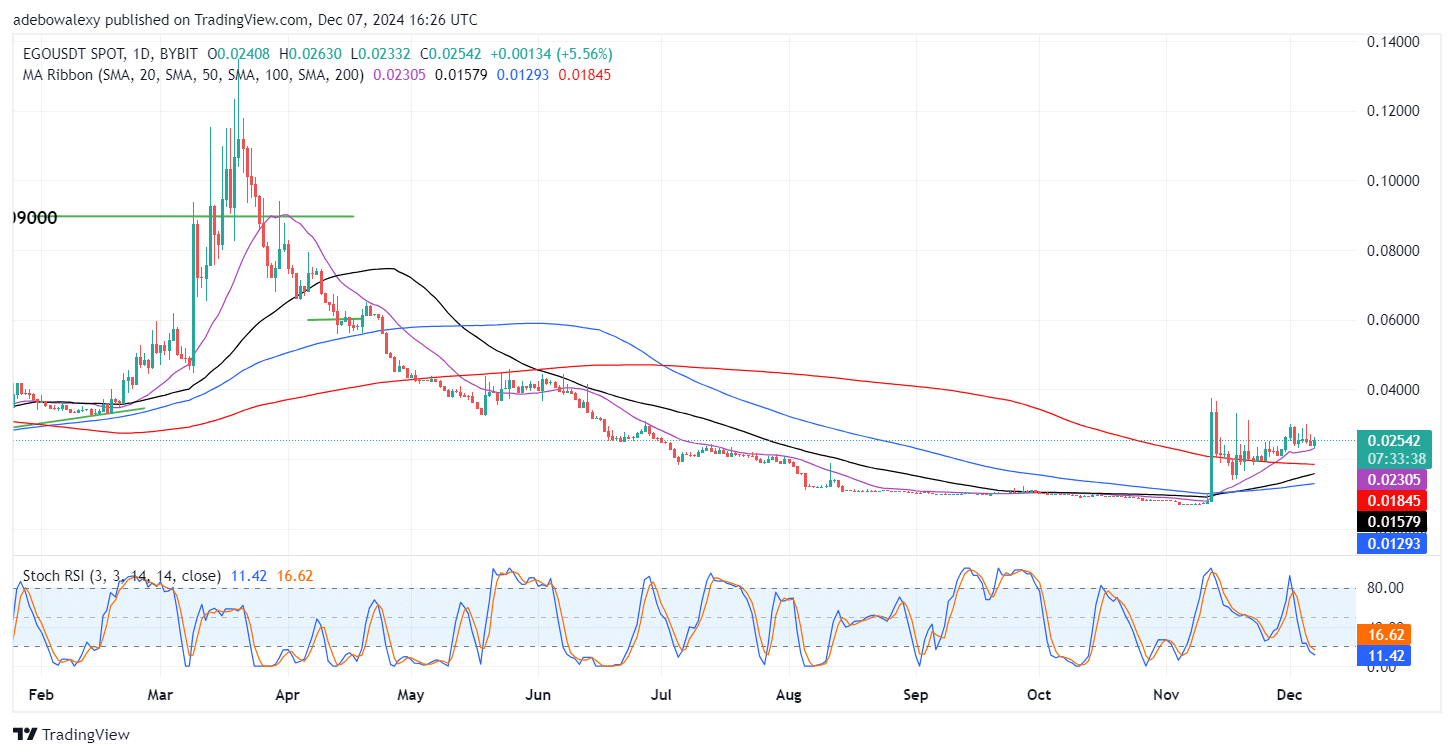Click the TradingView logo at bottom left
Screen dimensions: 1454x756
click(x=71, y=735)
